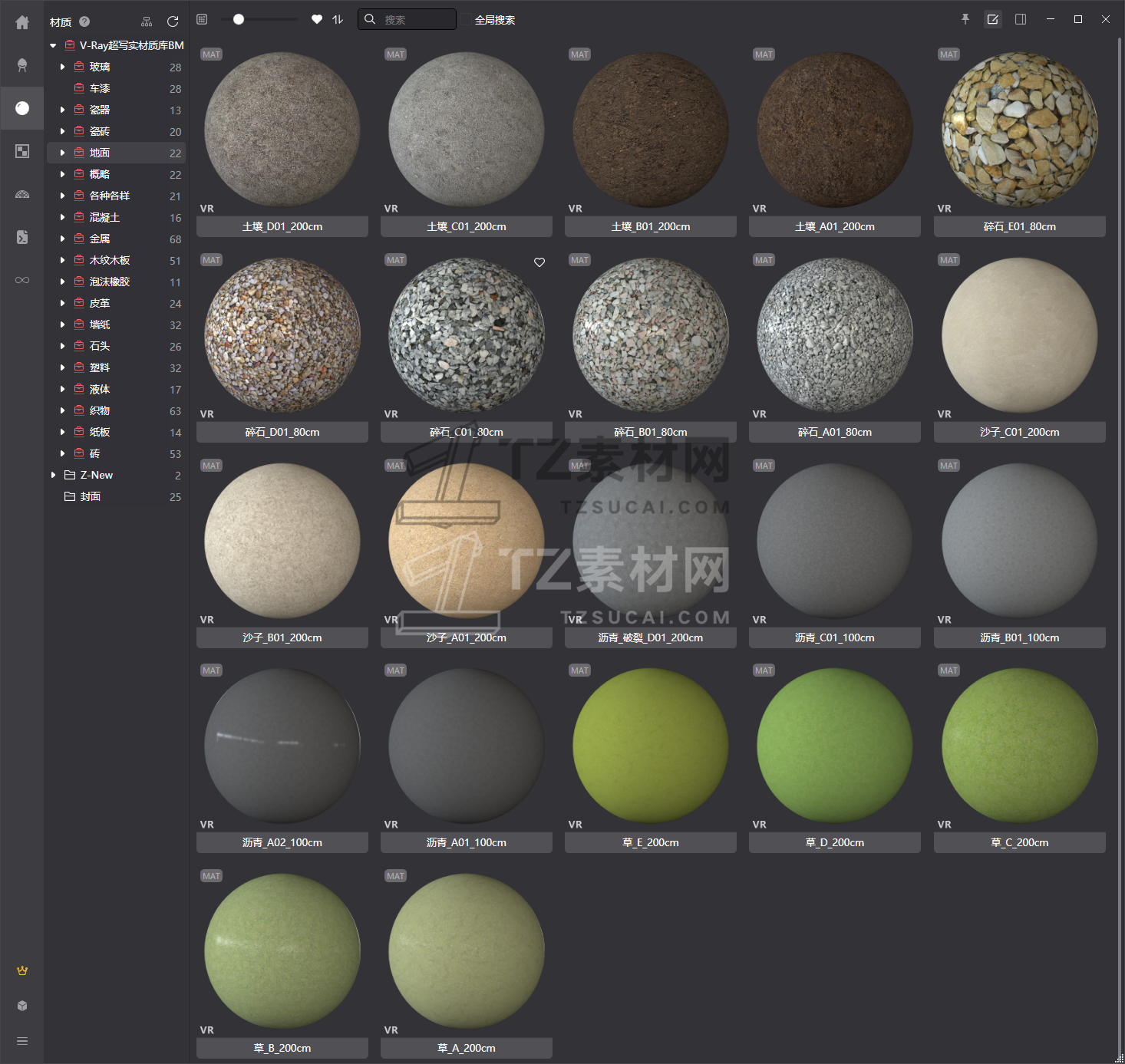The height and width of the screenshot is (1064, 1125).
Task: Click the library icon beside 纸板
Action: click(x=79, y=432)
